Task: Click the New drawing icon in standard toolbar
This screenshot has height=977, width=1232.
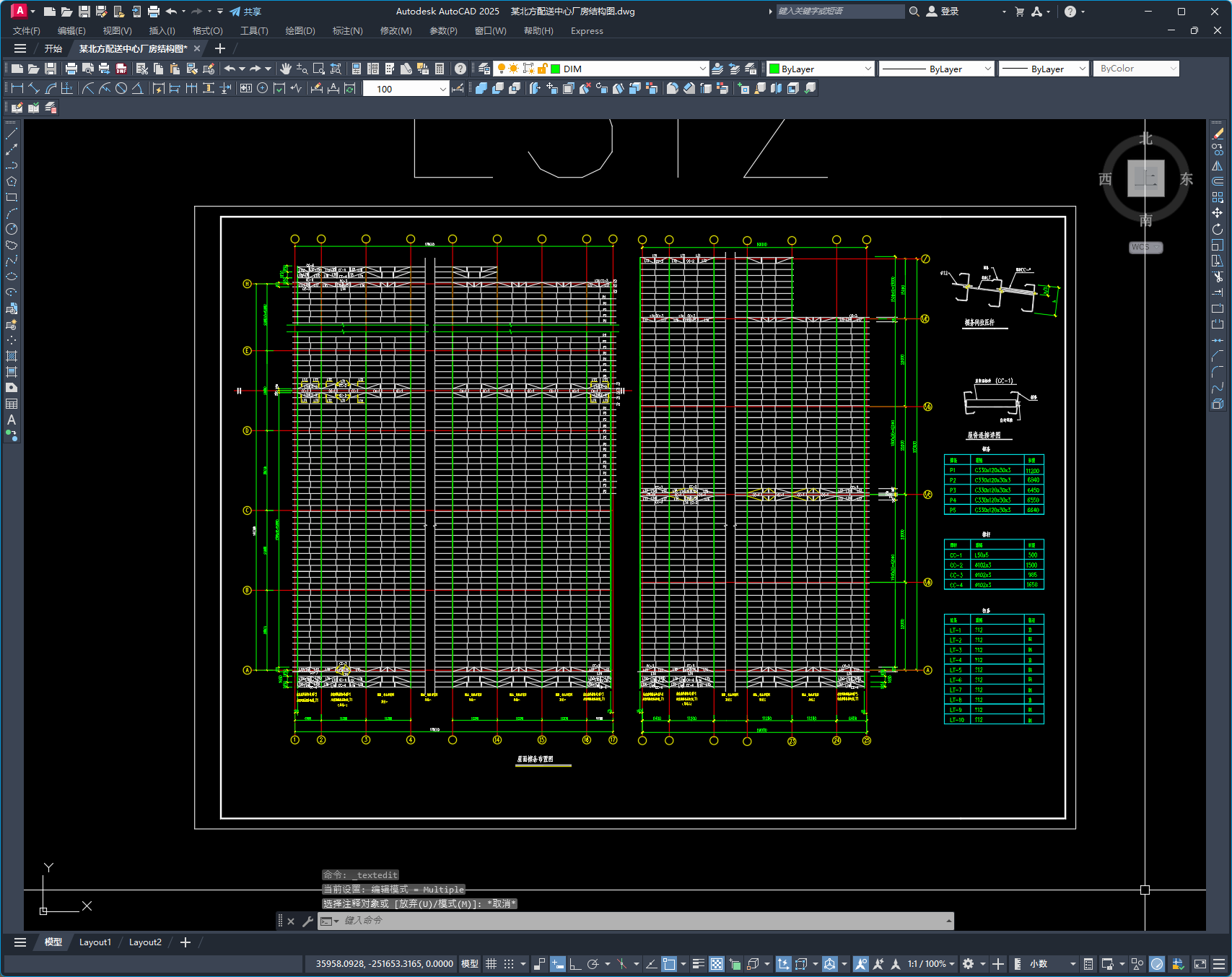Action: pyautogui.click(x=17, y=69)
